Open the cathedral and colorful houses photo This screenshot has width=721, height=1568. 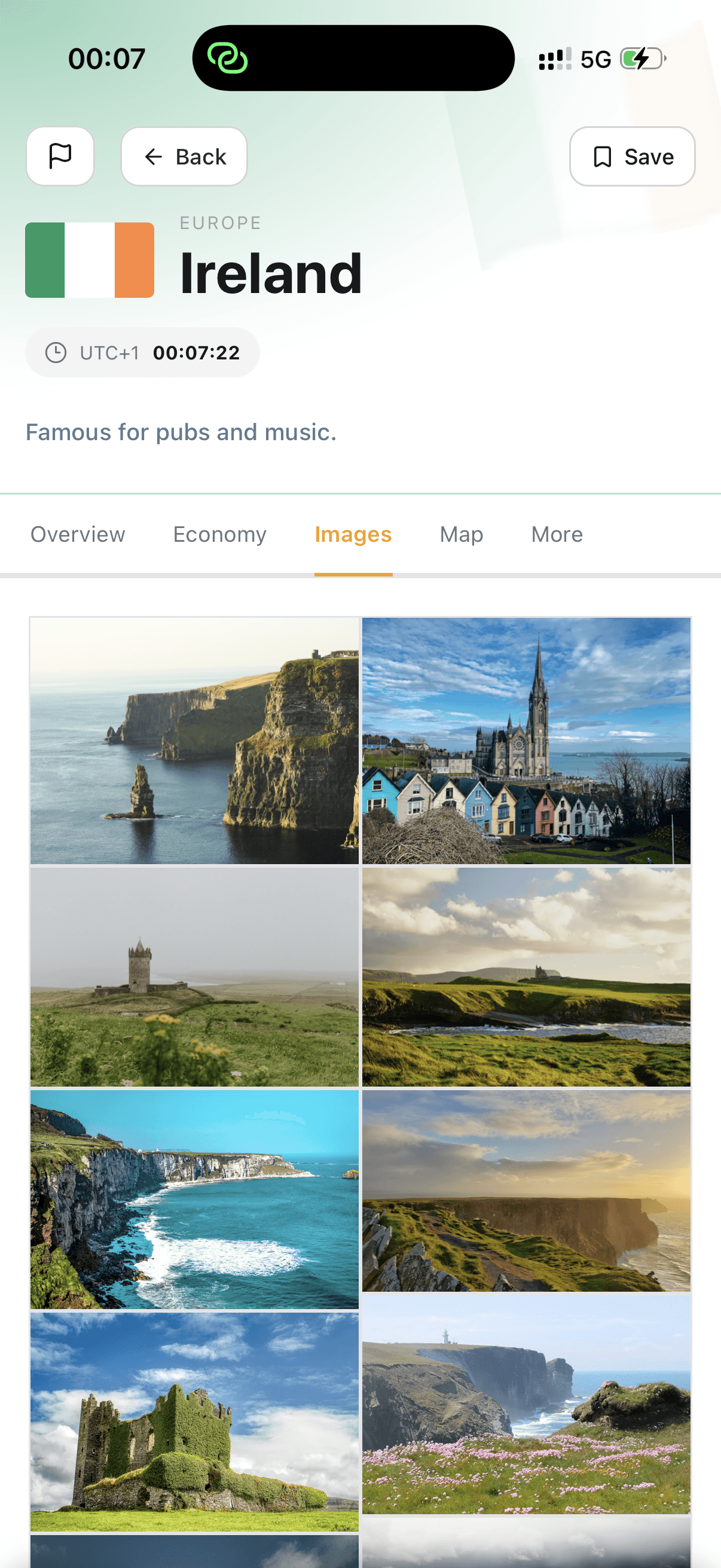526,741
